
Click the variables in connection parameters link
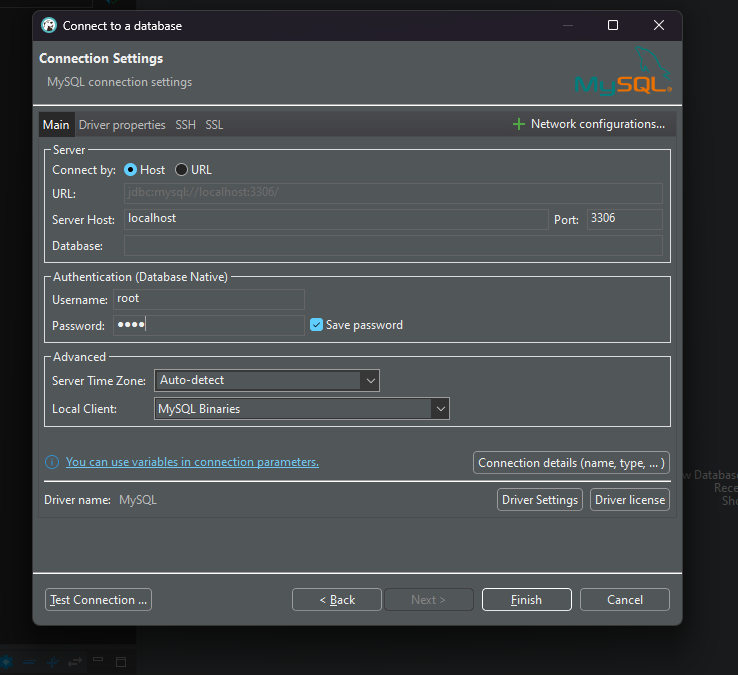pos(192,462)
